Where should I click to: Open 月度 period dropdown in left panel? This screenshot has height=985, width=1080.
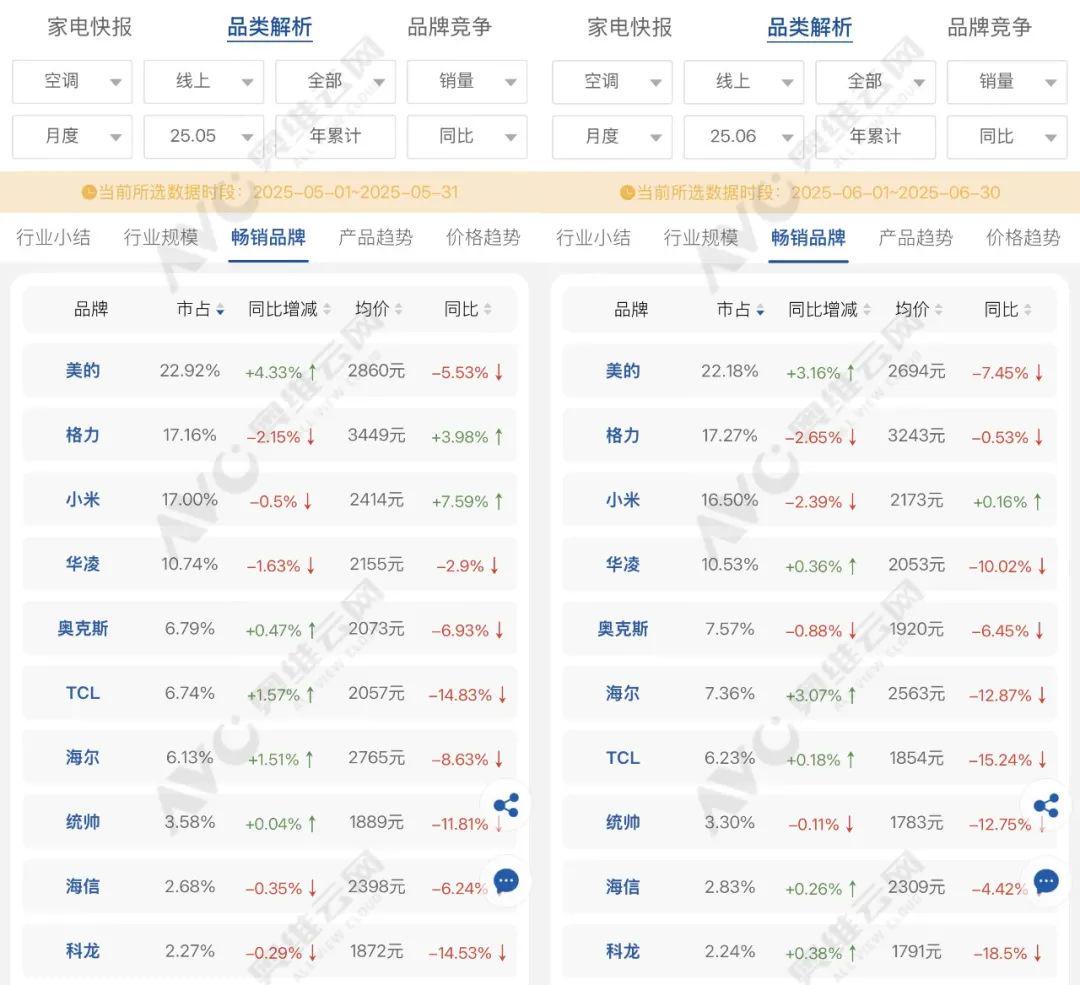(72, 136)
